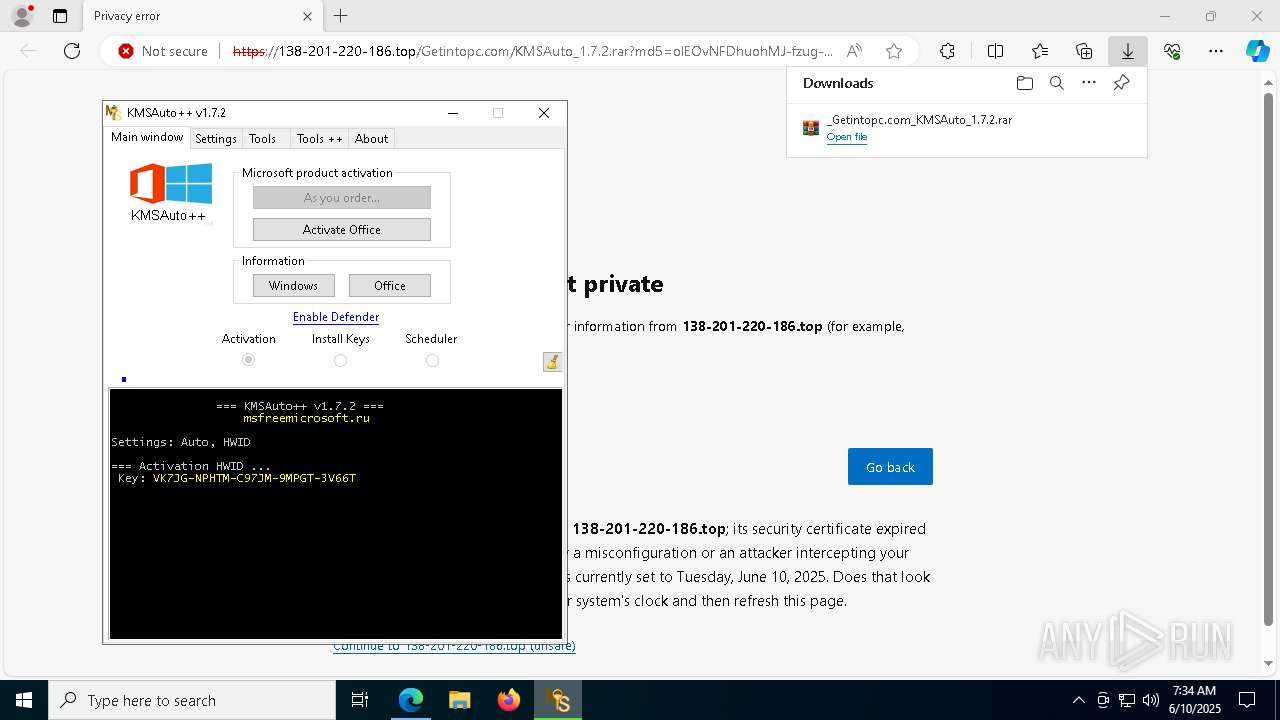Click the Not secure warning icon

tap(126, 51)
